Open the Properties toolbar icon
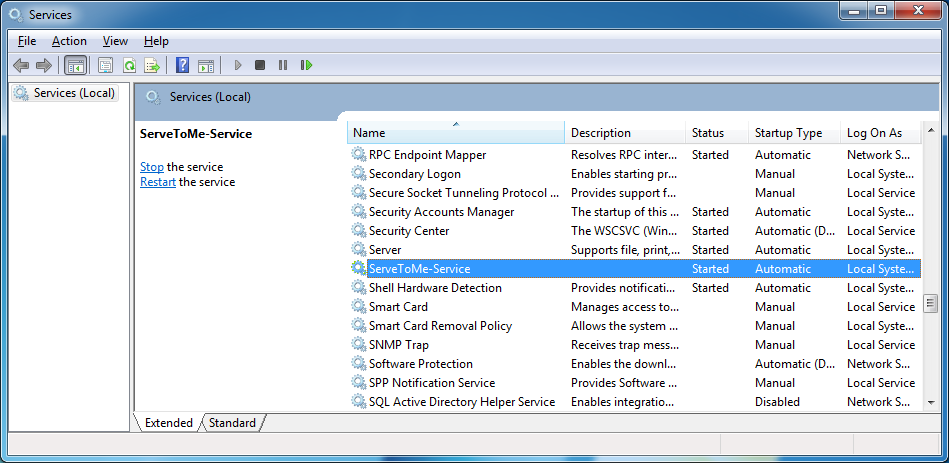Screen dimensions: 949x463 pos(106,65)
